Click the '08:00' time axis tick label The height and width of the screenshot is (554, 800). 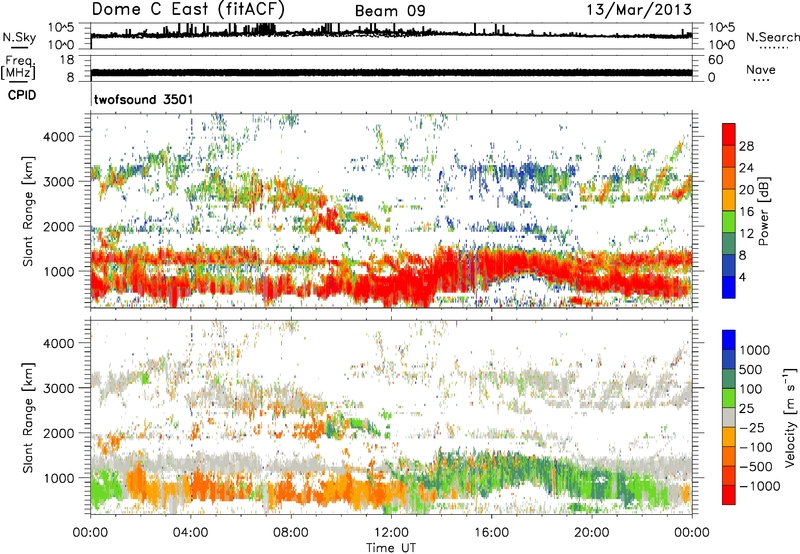[x=290, y=533]
